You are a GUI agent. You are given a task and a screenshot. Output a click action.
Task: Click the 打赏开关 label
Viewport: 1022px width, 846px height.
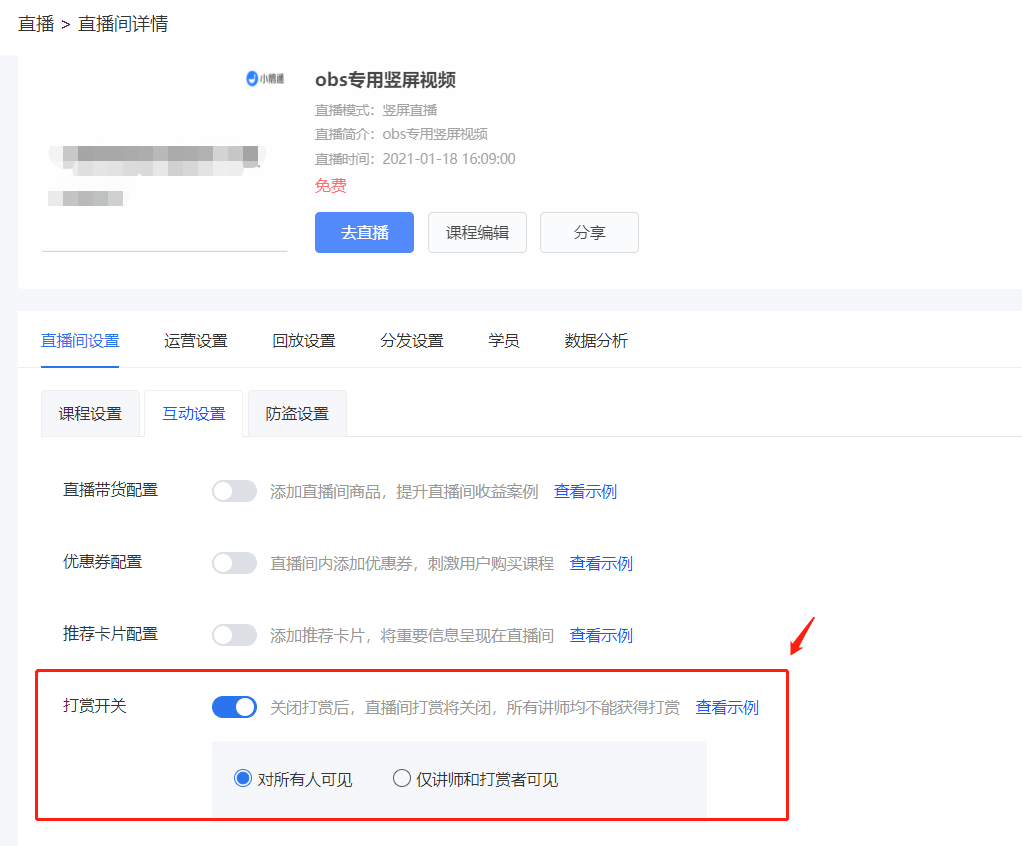(x=95, y=706)
